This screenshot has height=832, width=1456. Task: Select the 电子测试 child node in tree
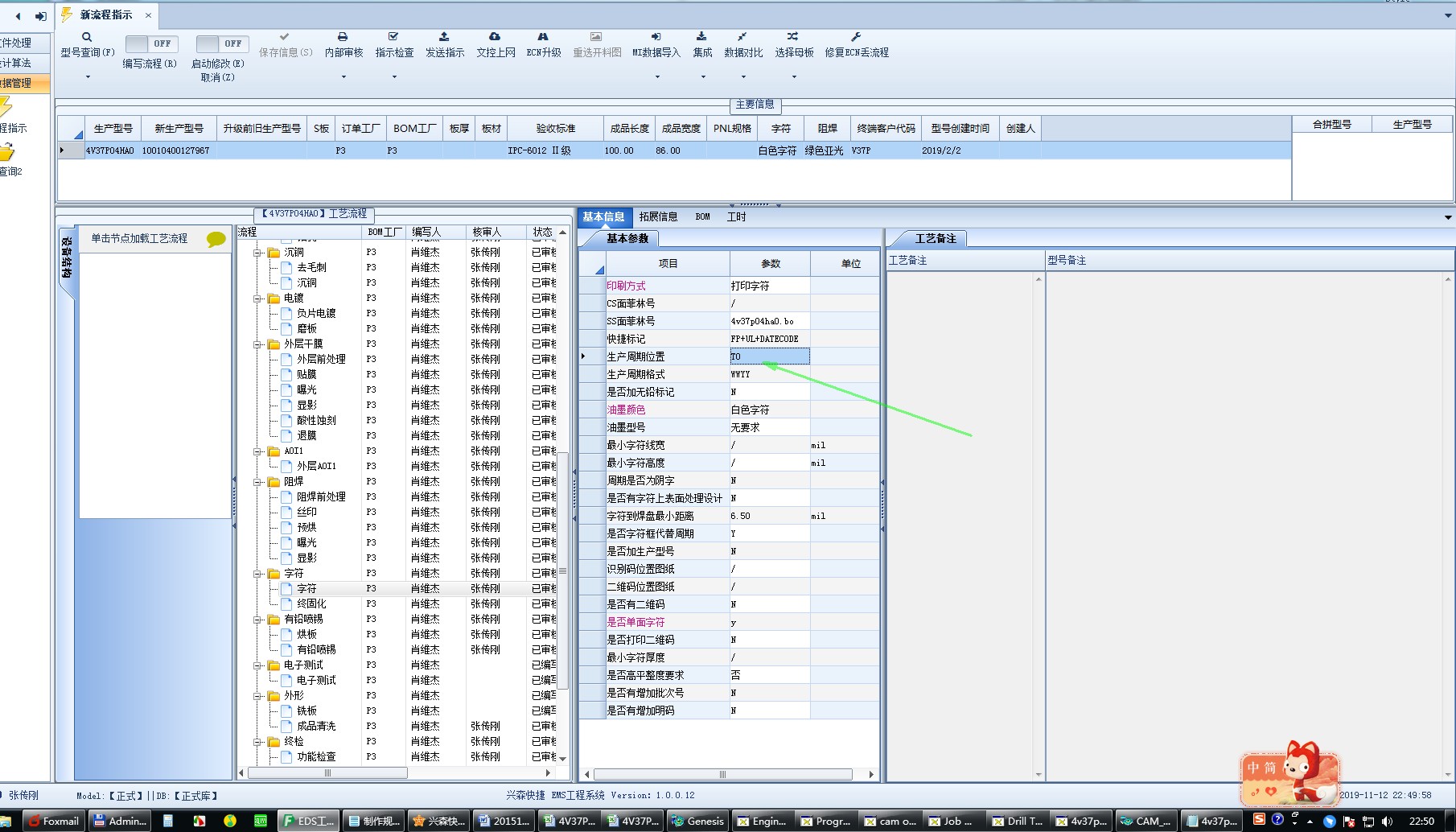(316, 680)
